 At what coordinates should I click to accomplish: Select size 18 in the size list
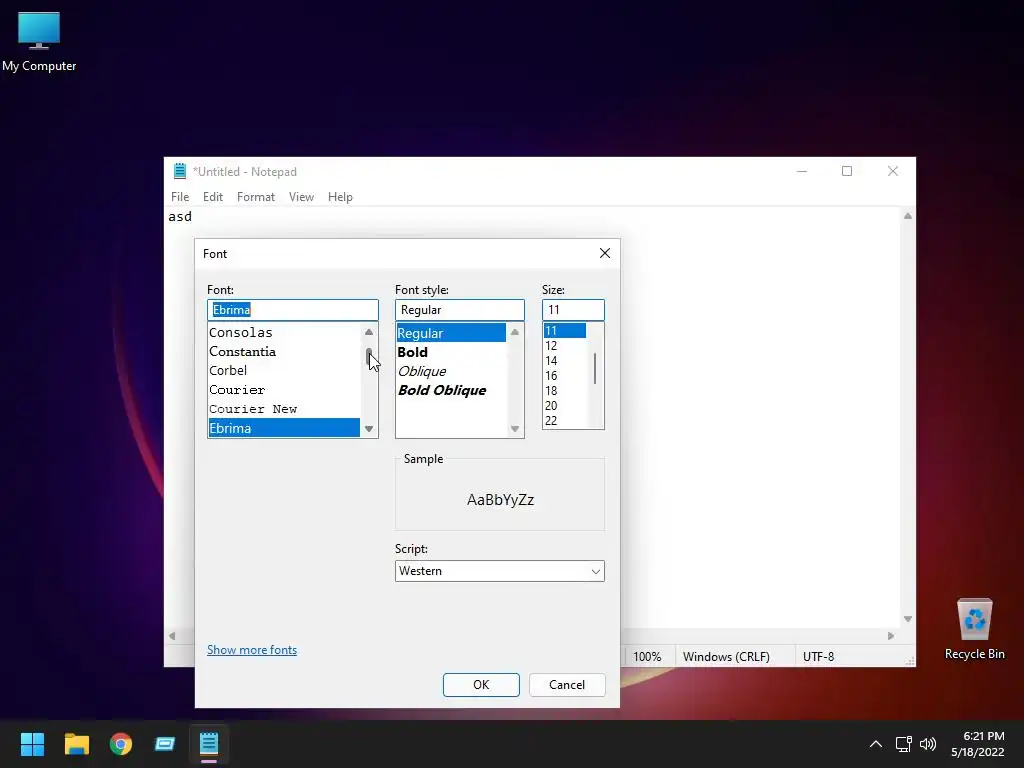[565, 391]
